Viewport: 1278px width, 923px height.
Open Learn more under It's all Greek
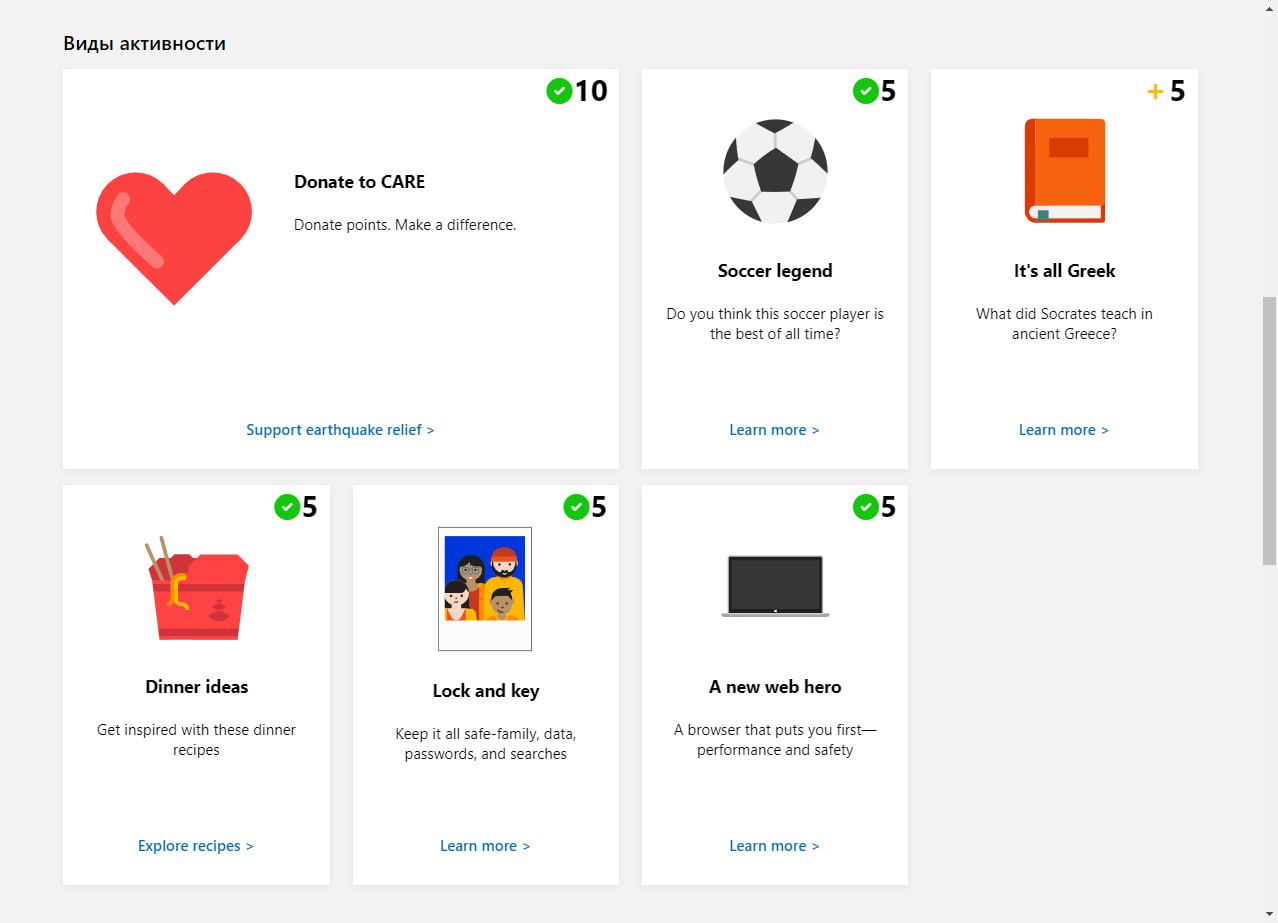pyautogui.click(x=1063, y=430)
